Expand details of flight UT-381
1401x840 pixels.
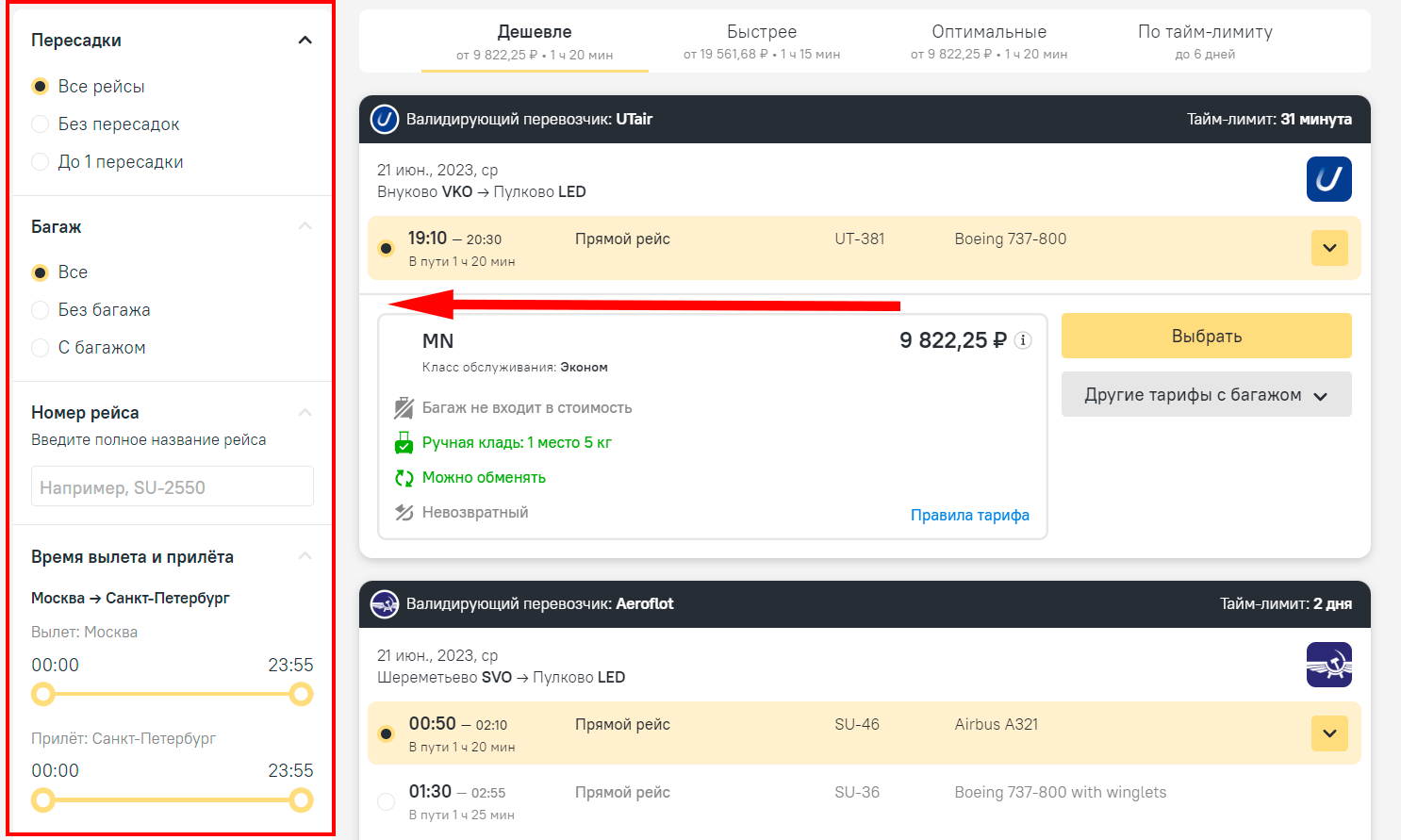tap(1329, 249)
